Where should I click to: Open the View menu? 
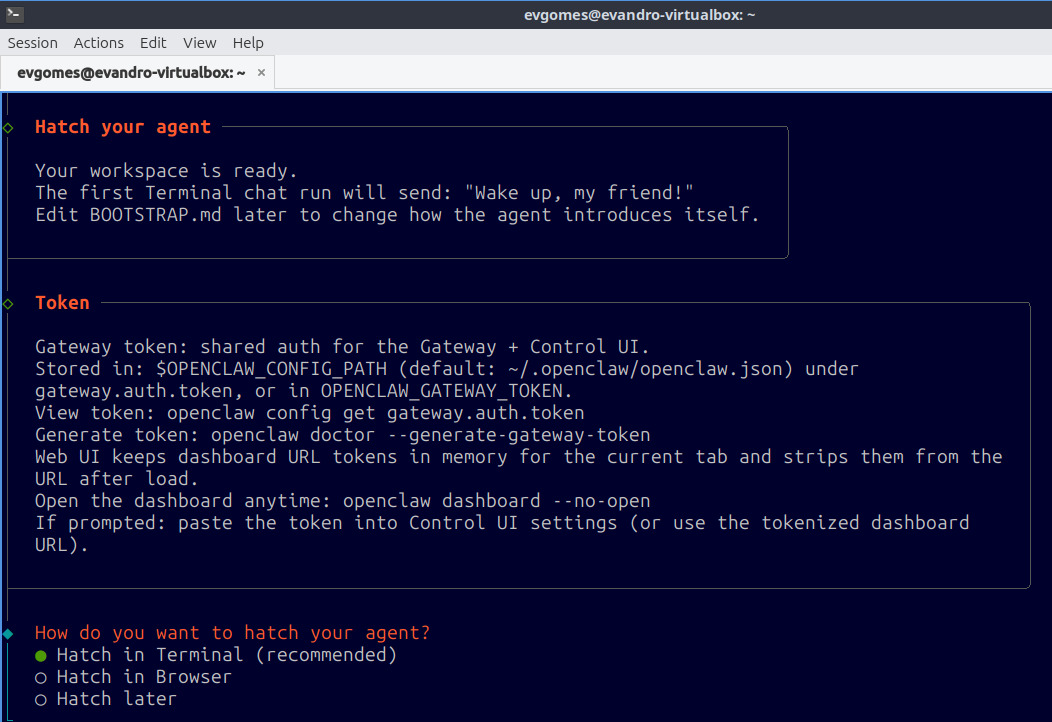tap(199, 43)
